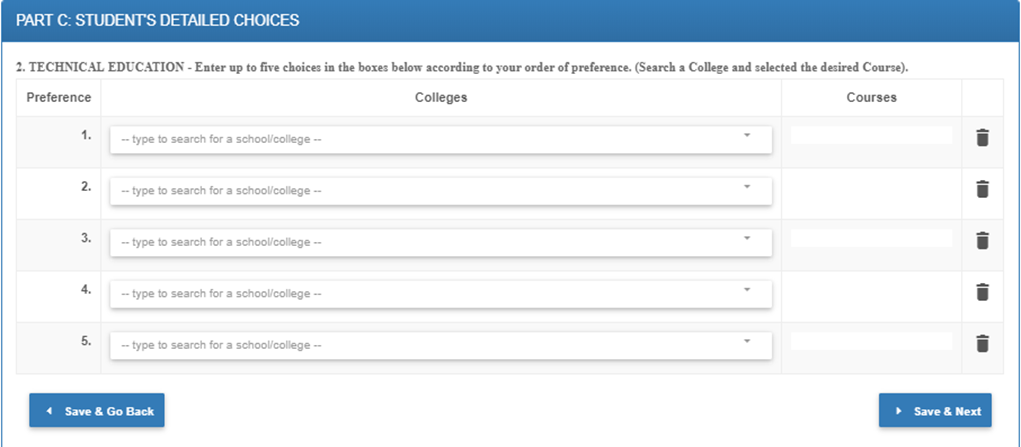The height and width of the screenshot is (447, 1021).
Task: Open the third preference college dropdown
Action: 440,242
